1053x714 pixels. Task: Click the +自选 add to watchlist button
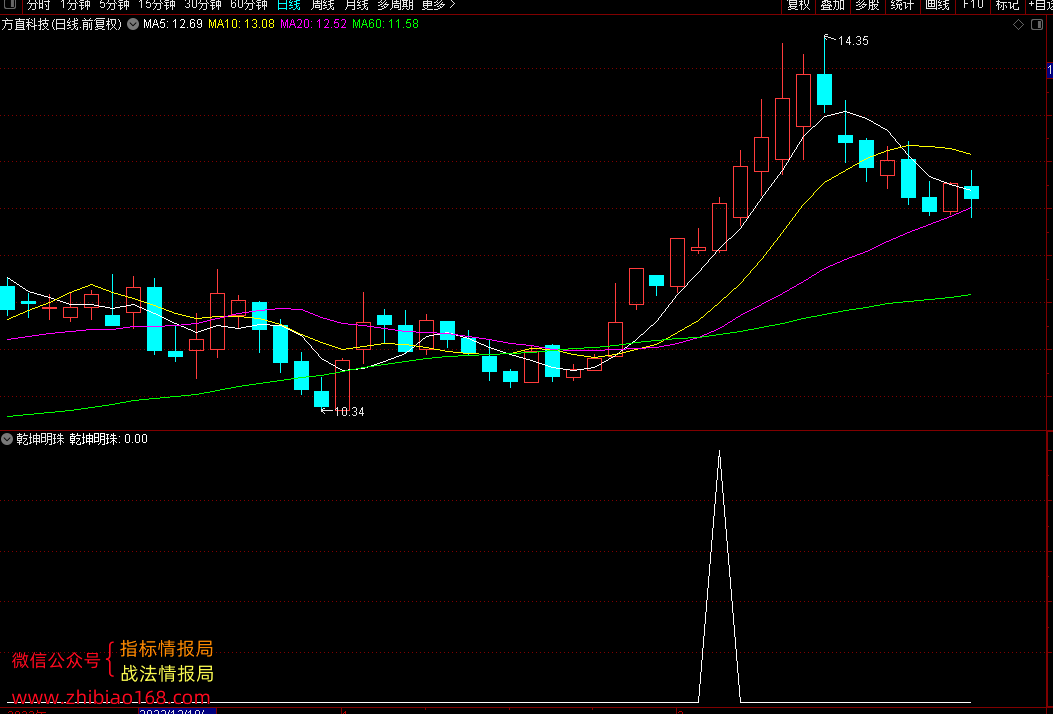pos(1040,5)
